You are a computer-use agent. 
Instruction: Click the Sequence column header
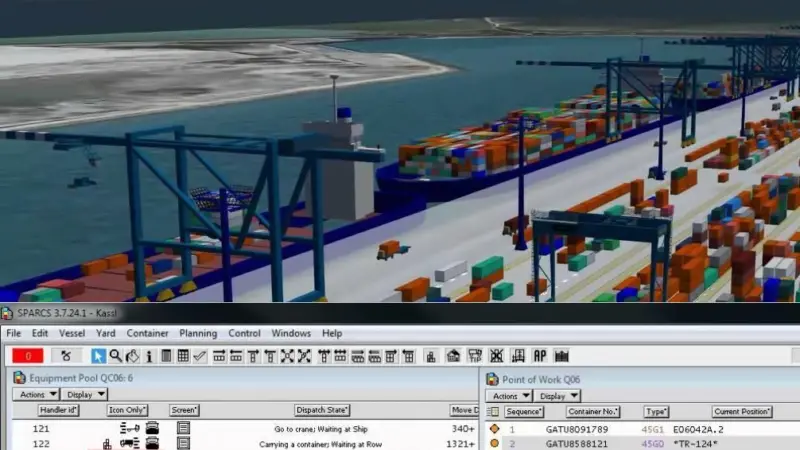pyautogui.click(x=524, y=412)
